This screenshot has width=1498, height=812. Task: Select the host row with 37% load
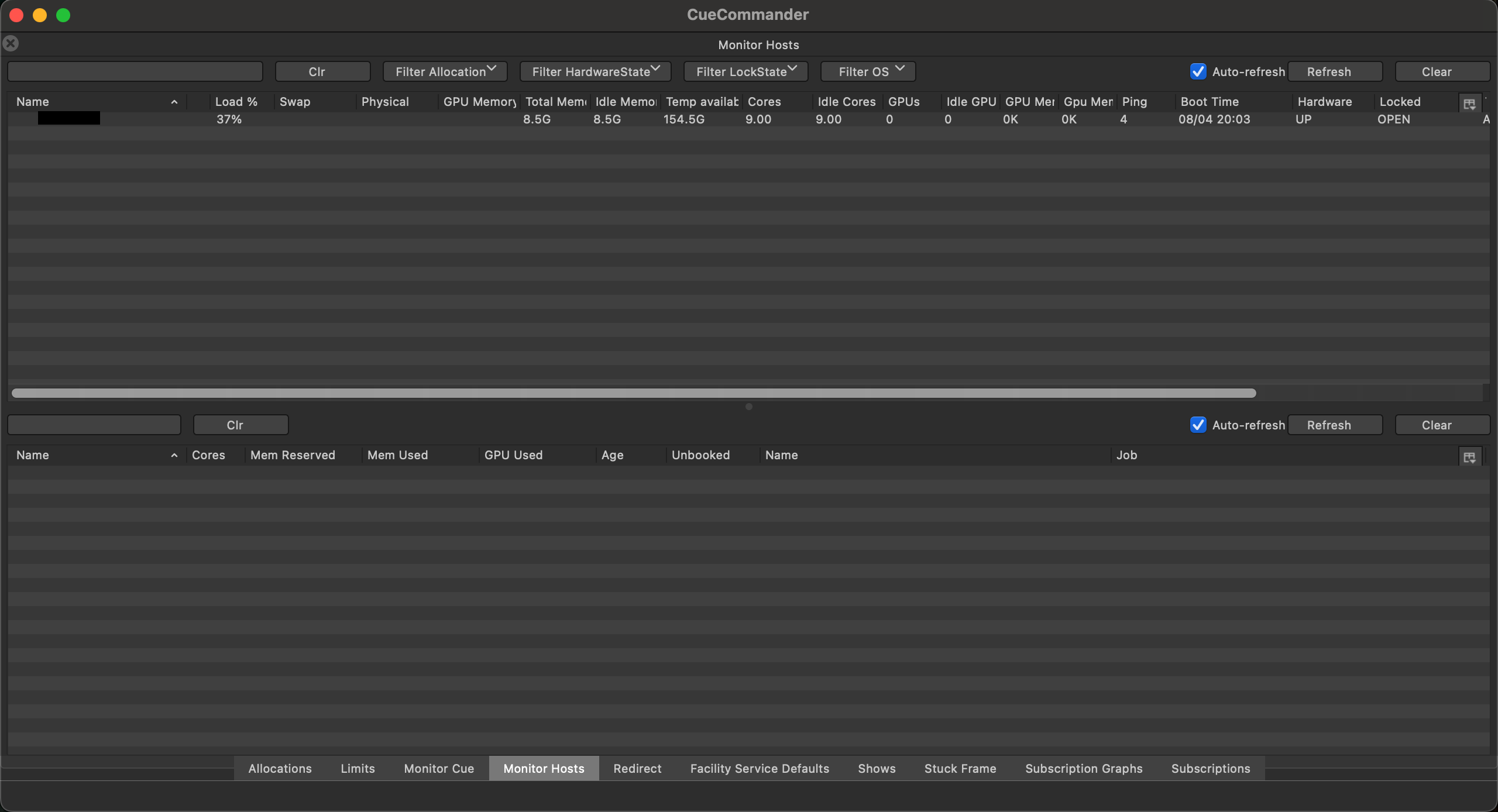coord(749,119)
